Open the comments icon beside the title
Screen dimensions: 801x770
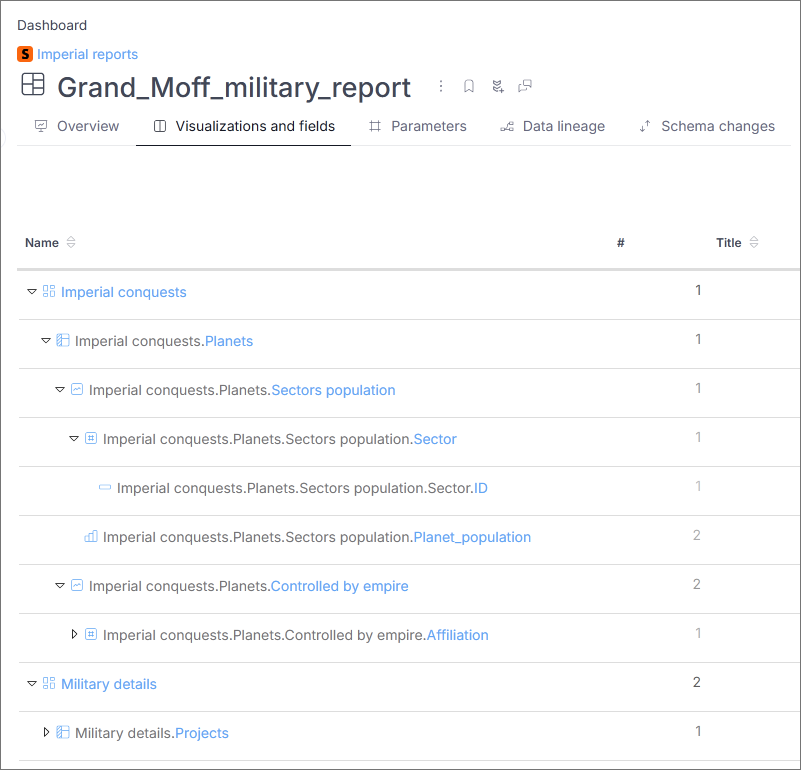pyautogui.click(x=525, y=87)
